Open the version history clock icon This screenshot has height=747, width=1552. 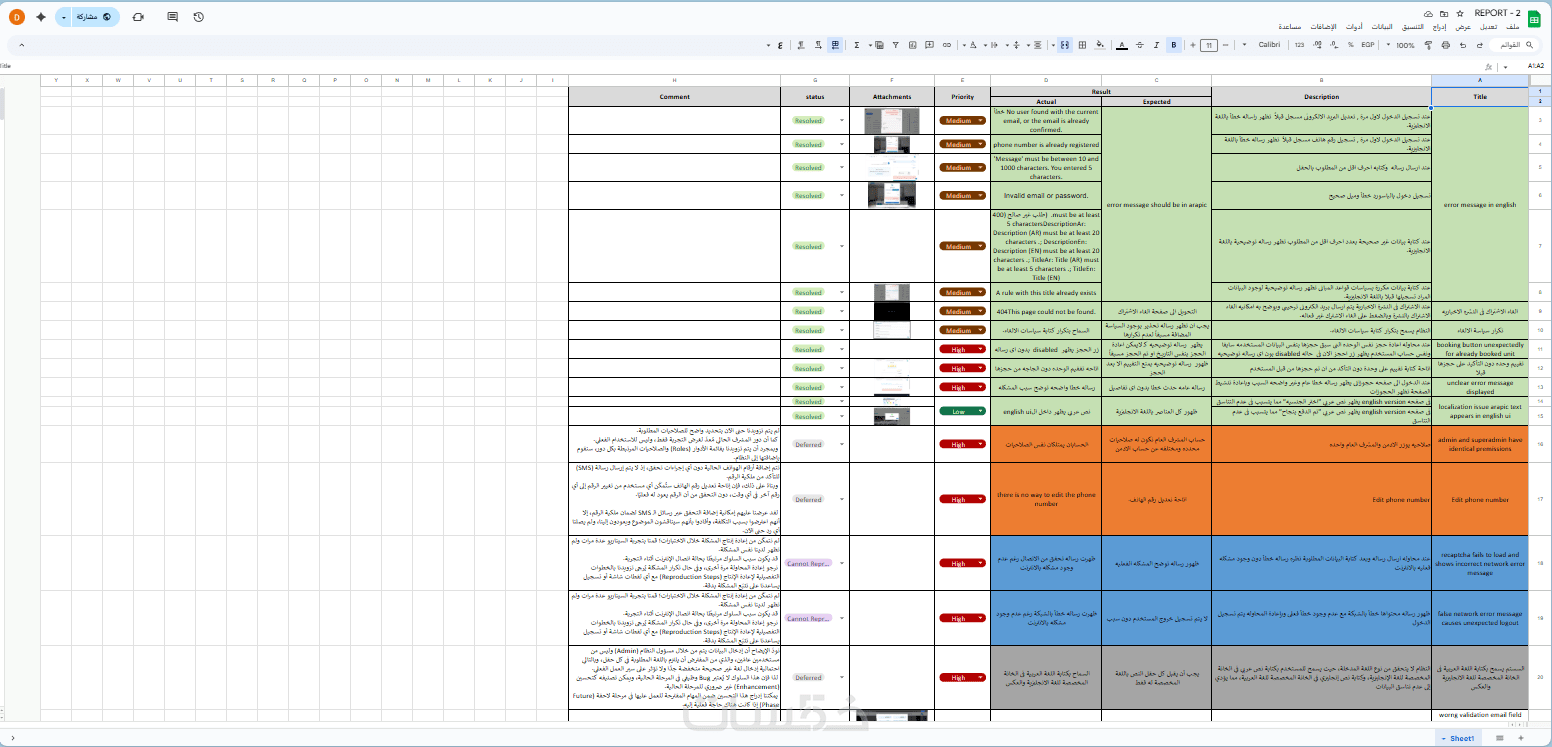[199, 17]
